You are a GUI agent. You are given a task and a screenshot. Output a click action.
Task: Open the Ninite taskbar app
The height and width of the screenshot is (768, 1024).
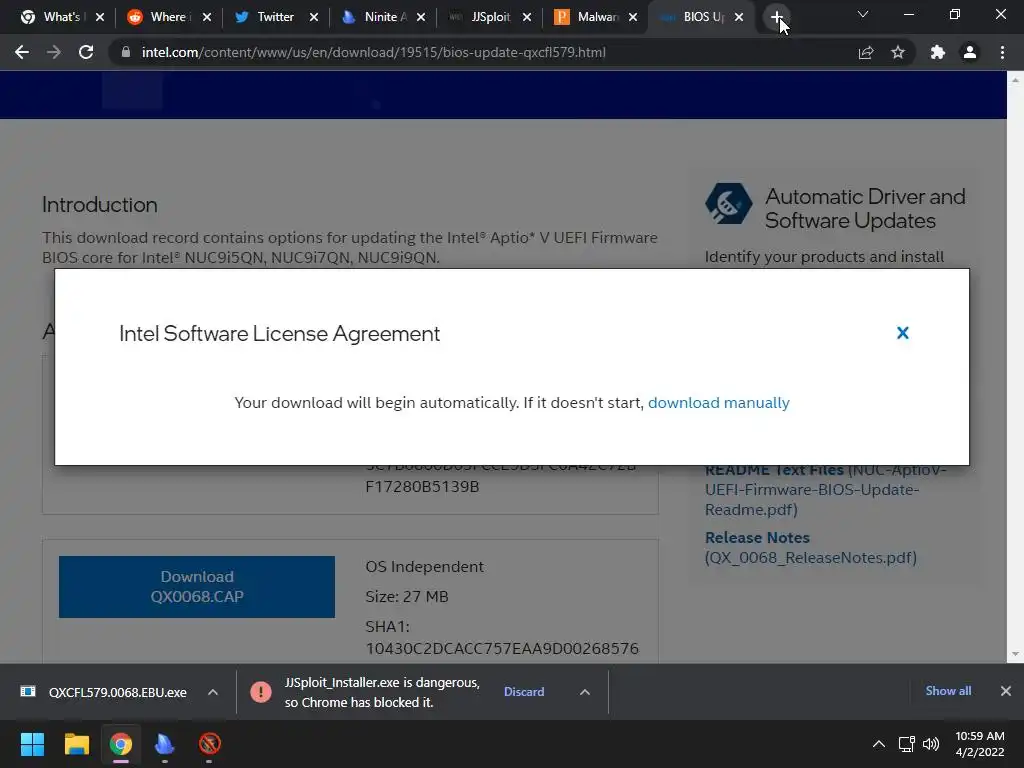165,744
